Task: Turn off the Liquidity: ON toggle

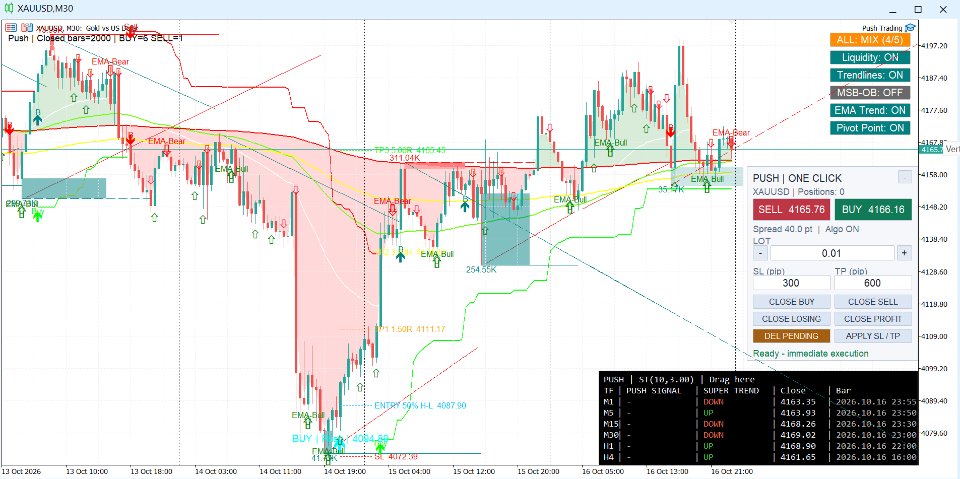Action: (x=870, y=58)
